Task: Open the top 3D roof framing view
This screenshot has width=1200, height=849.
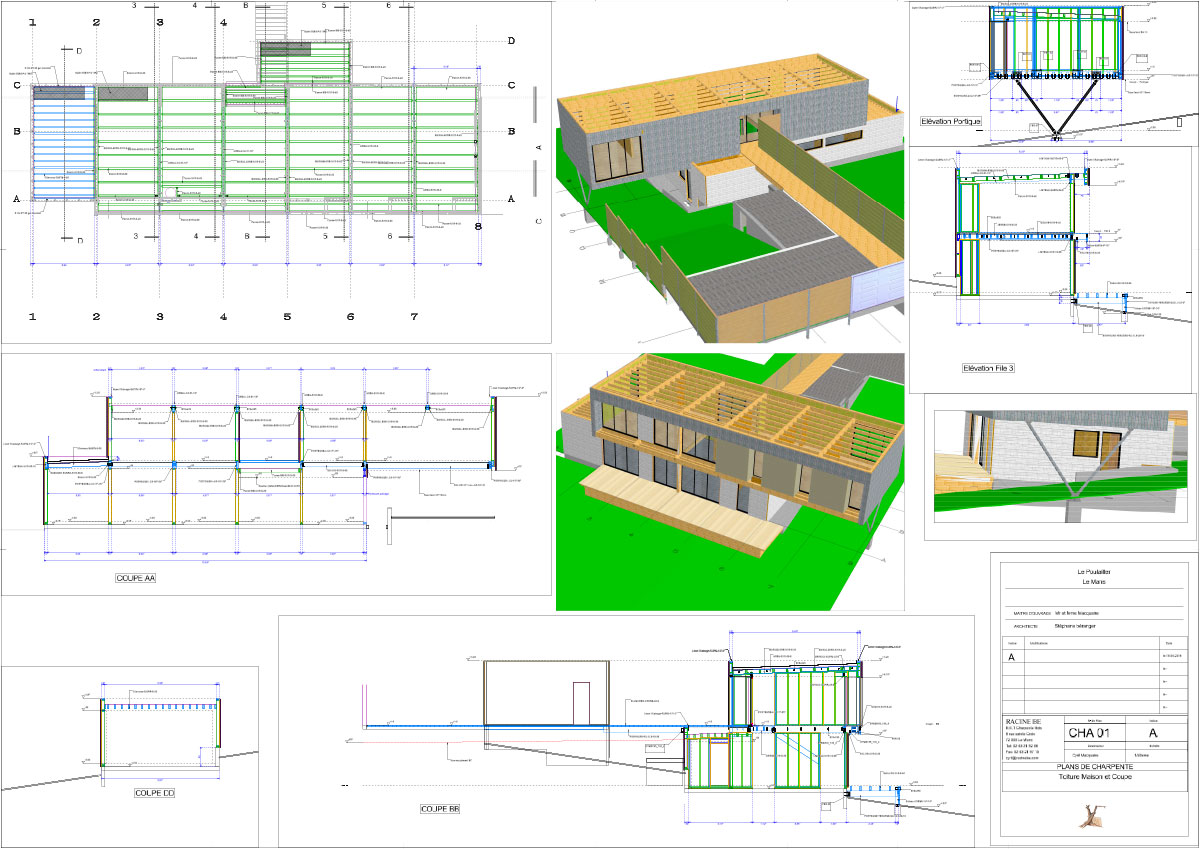Action: click(x=725, y=170)
